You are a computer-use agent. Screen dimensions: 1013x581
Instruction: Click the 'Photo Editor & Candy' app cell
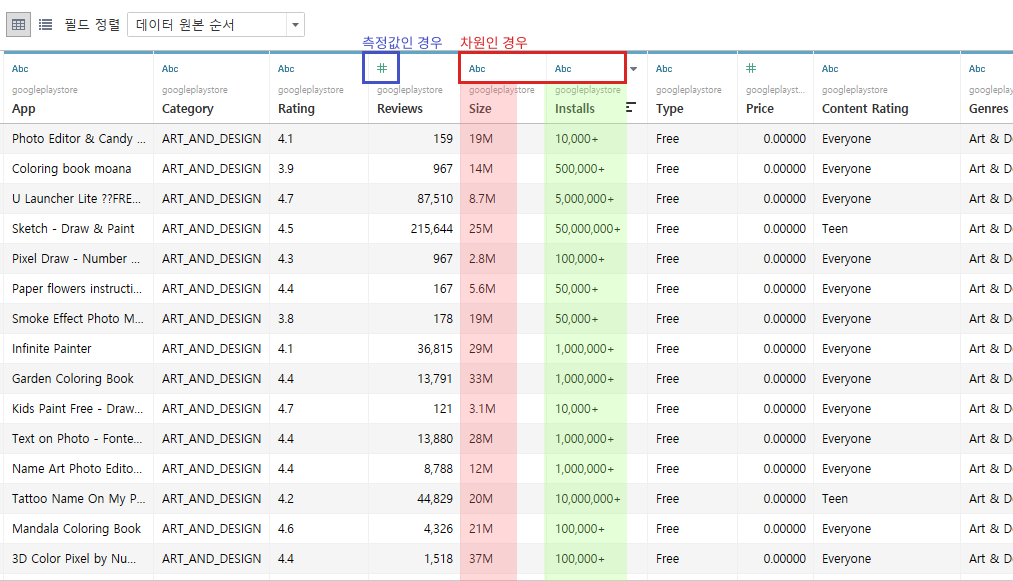point(79,138)
